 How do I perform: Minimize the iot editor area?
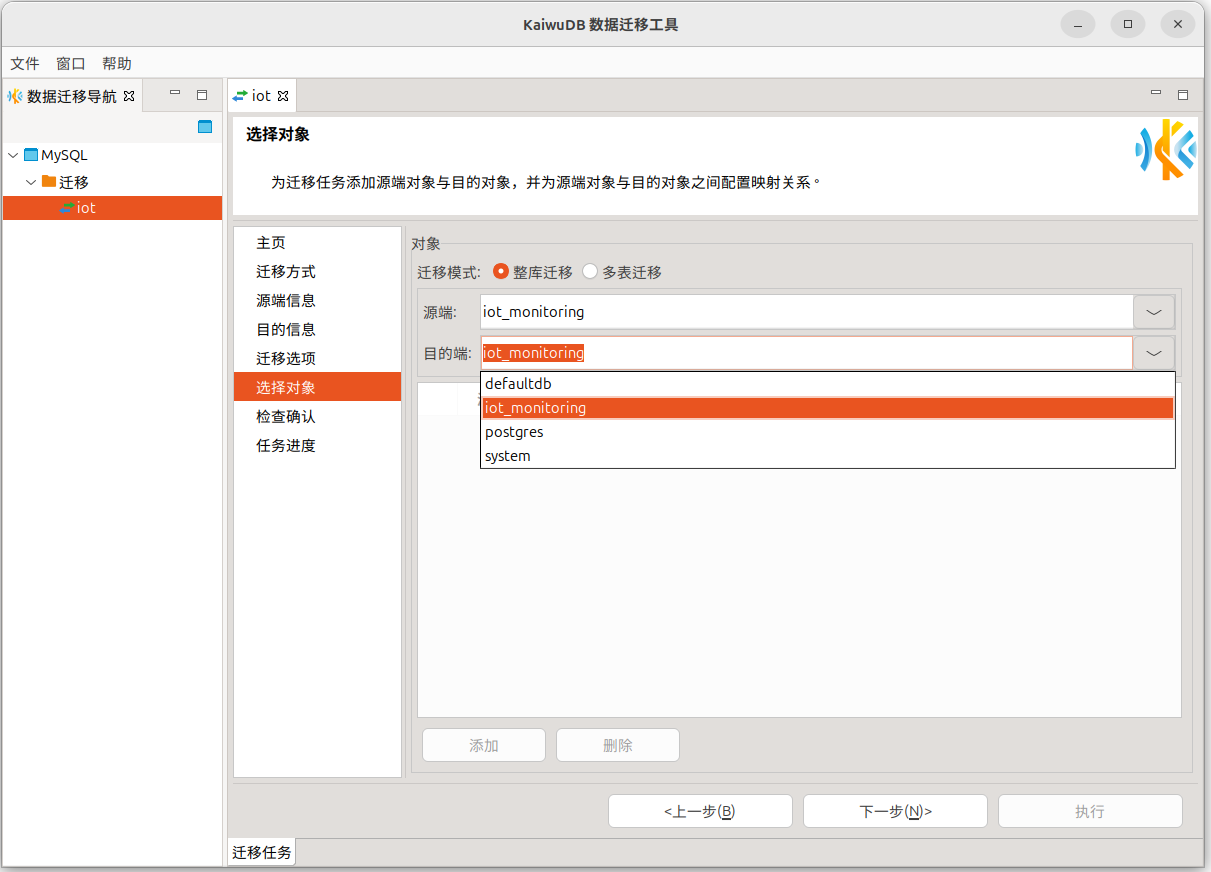point(1156,94)
